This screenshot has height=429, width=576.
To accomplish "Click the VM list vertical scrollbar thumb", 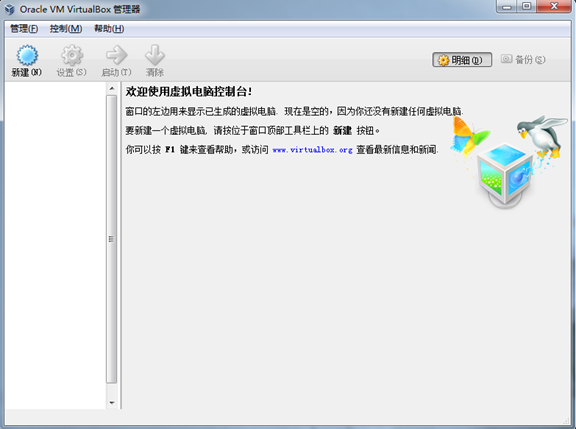I will pos(112,239).
